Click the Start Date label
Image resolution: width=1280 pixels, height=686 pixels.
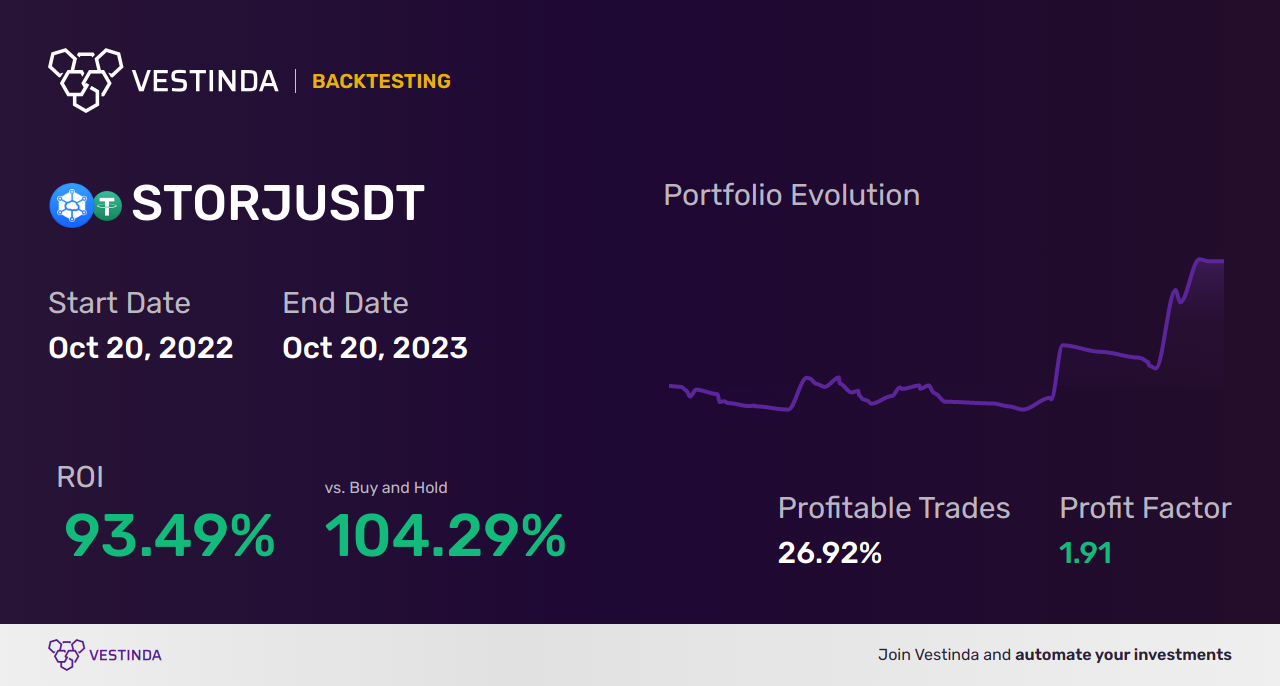(x=119, y=303)
